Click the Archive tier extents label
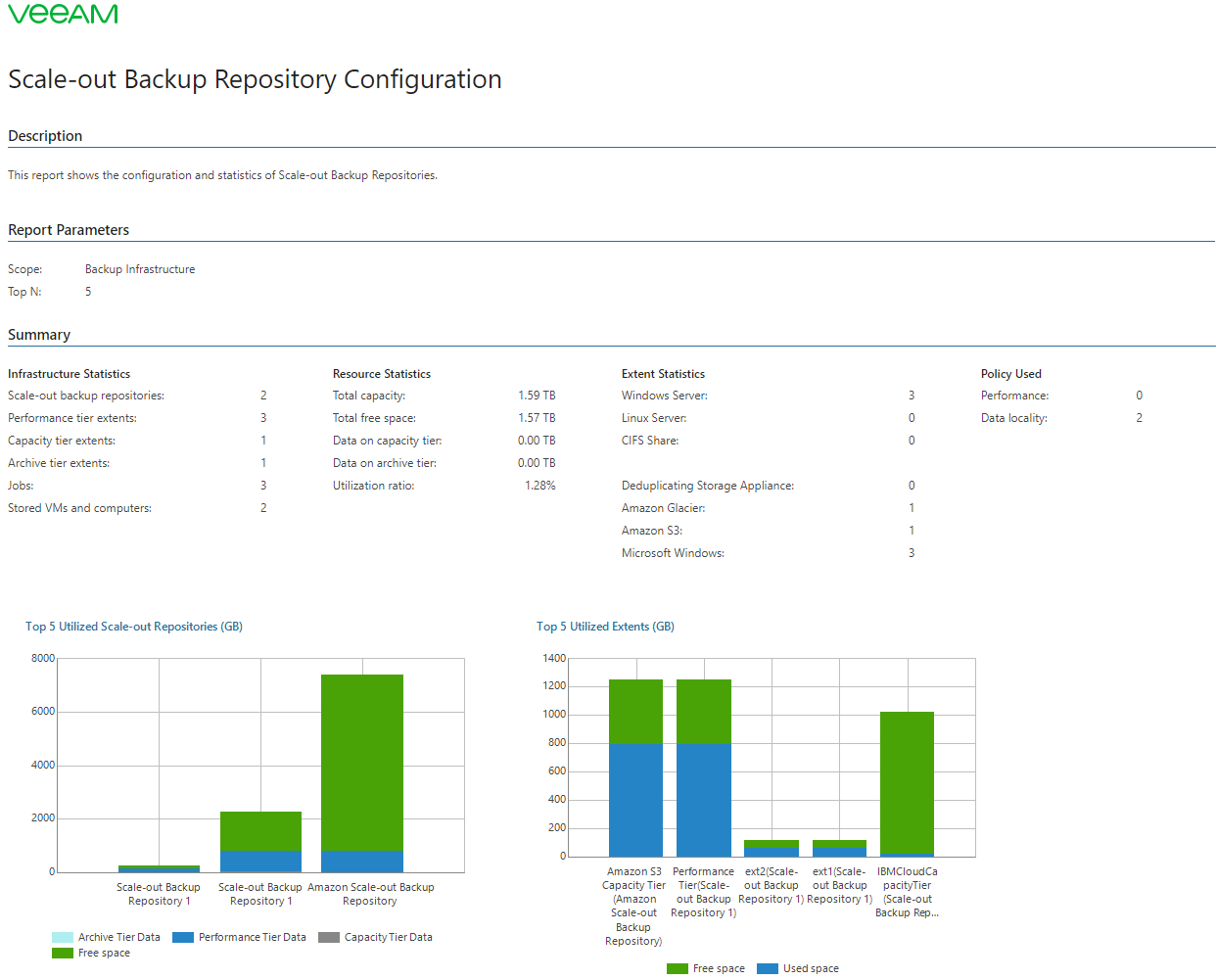 (x=59, y=463)
